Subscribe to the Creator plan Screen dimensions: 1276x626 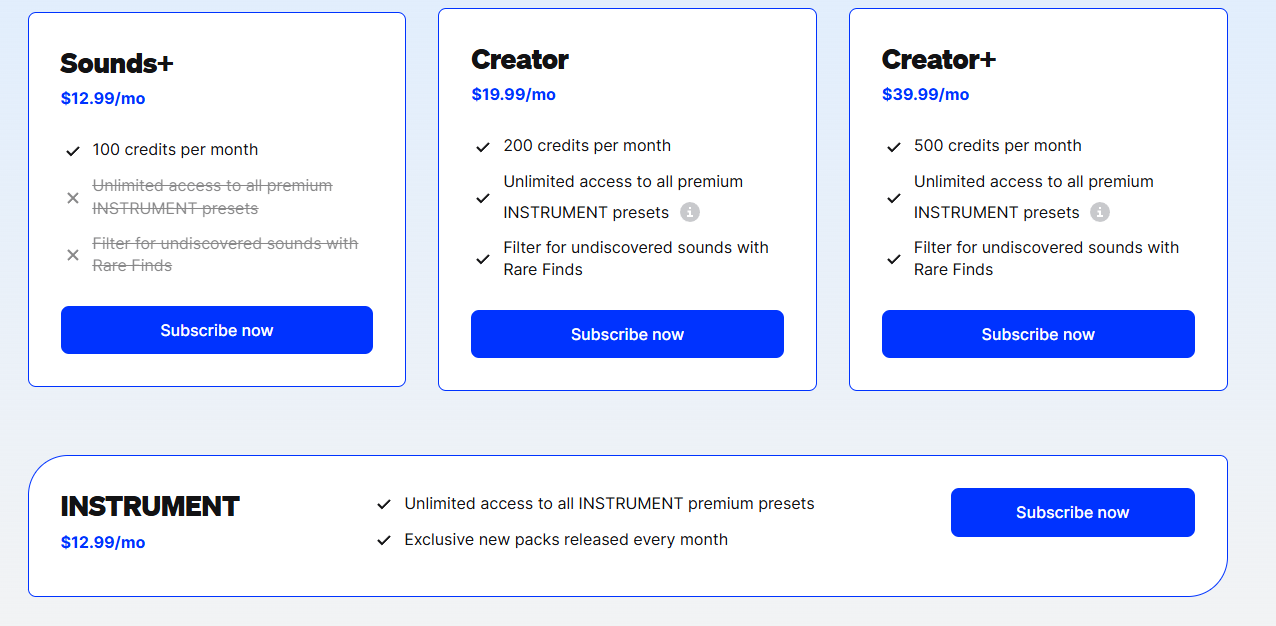coord(627,333)
